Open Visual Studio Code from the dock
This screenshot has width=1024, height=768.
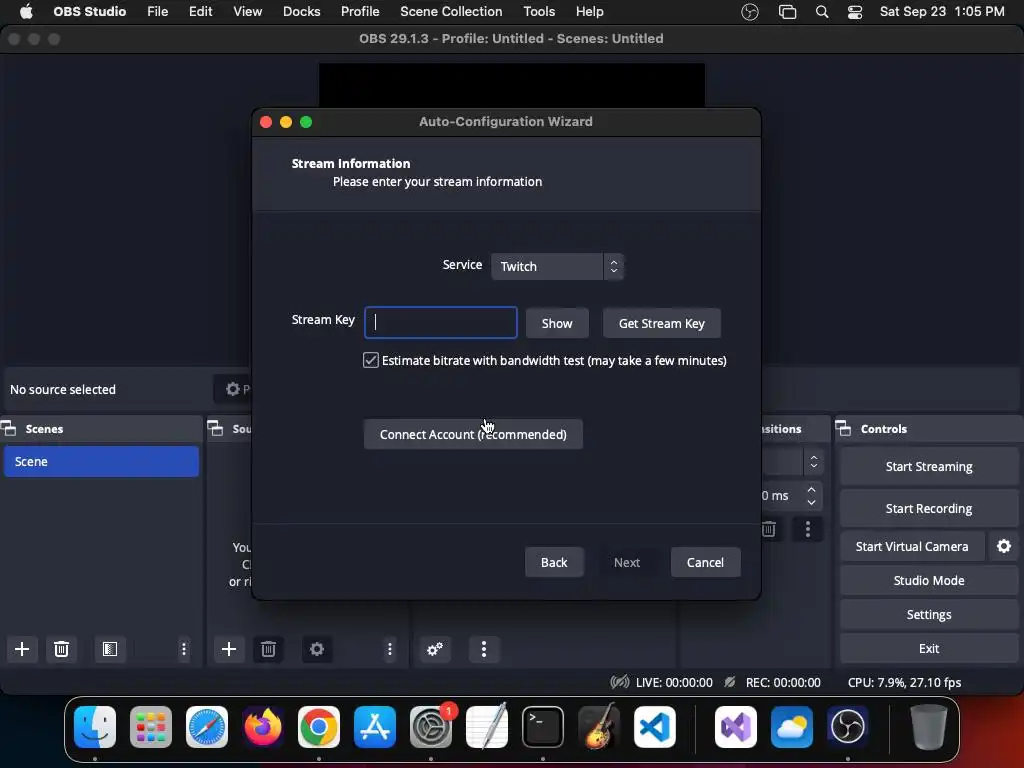click(x=655, y=727)
